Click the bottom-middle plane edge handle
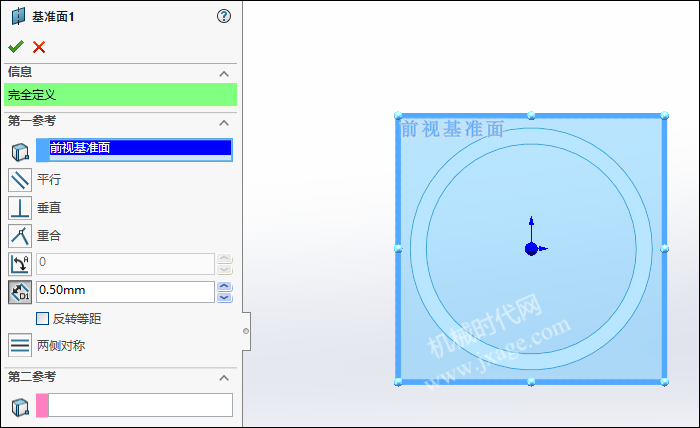The height and width of the screenshot is (428, 700). coord(531,382)
